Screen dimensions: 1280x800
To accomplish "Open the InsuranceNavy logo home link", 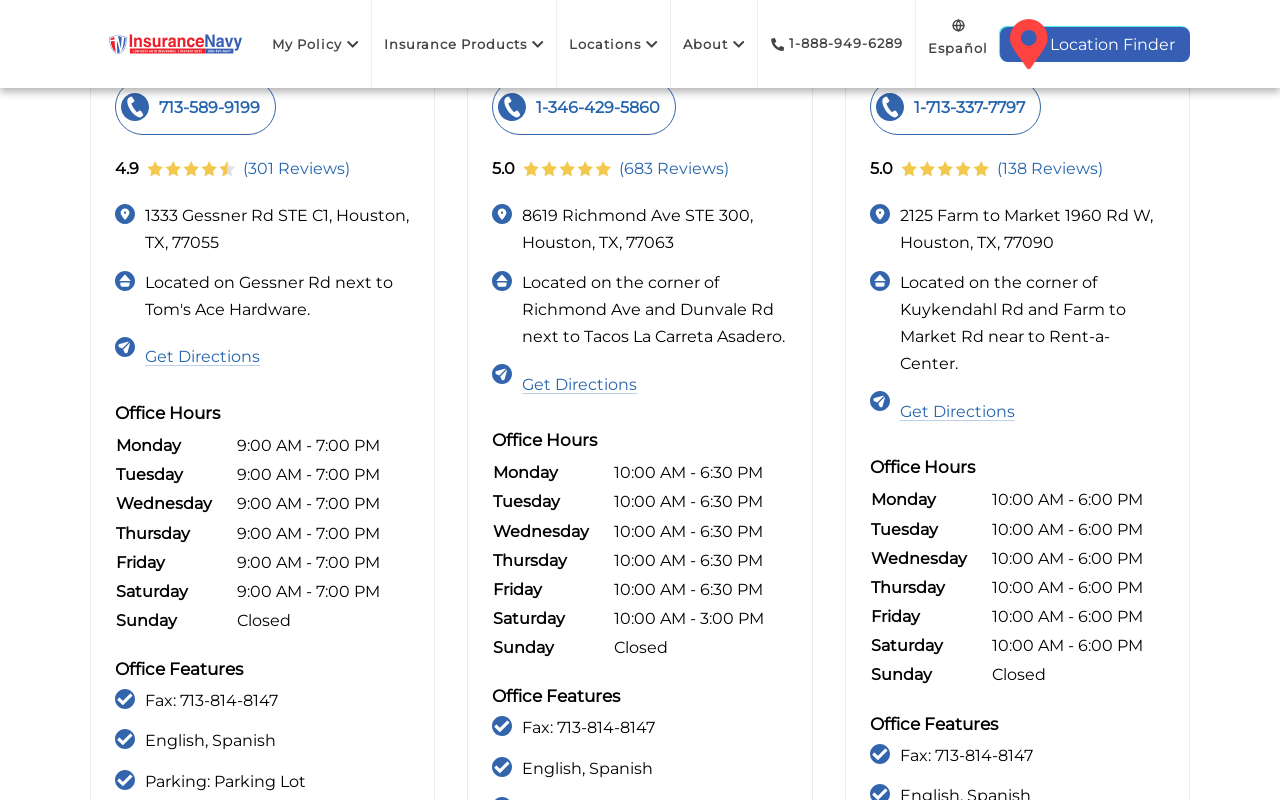I will click(x=175, y=44).
